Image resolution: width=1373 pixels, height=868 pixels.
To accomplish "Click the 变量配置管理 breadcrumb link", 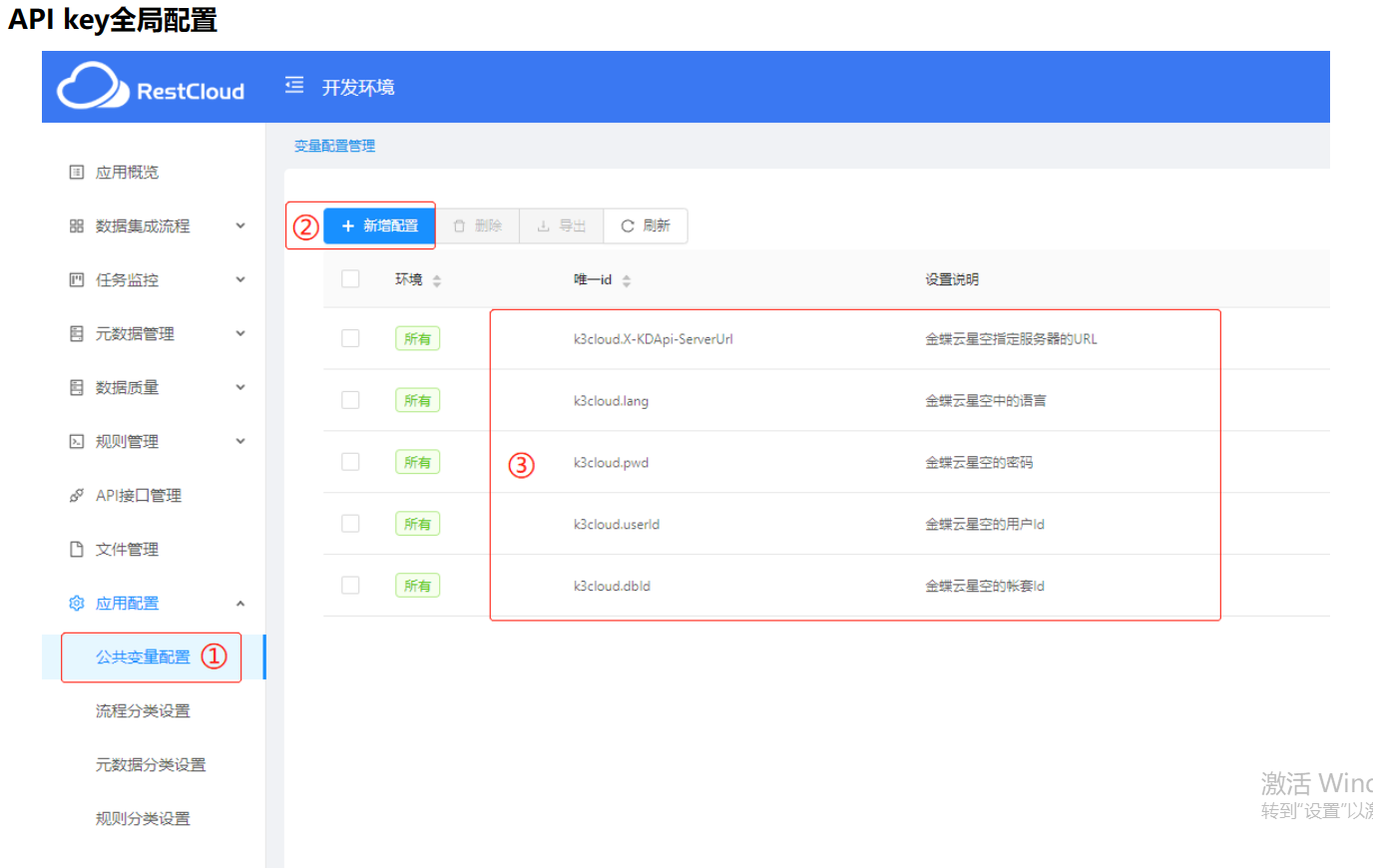I will [334, 146].
